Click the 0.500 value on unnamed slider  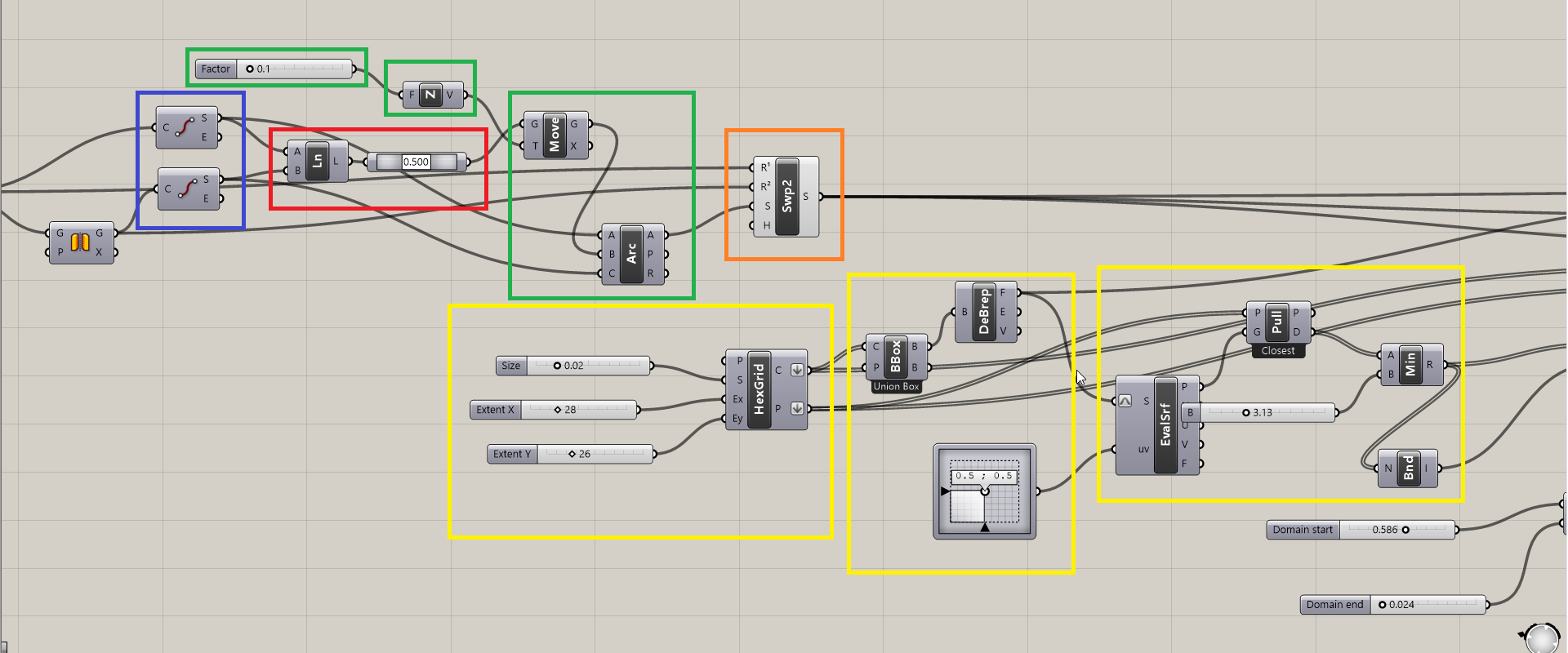416,162
